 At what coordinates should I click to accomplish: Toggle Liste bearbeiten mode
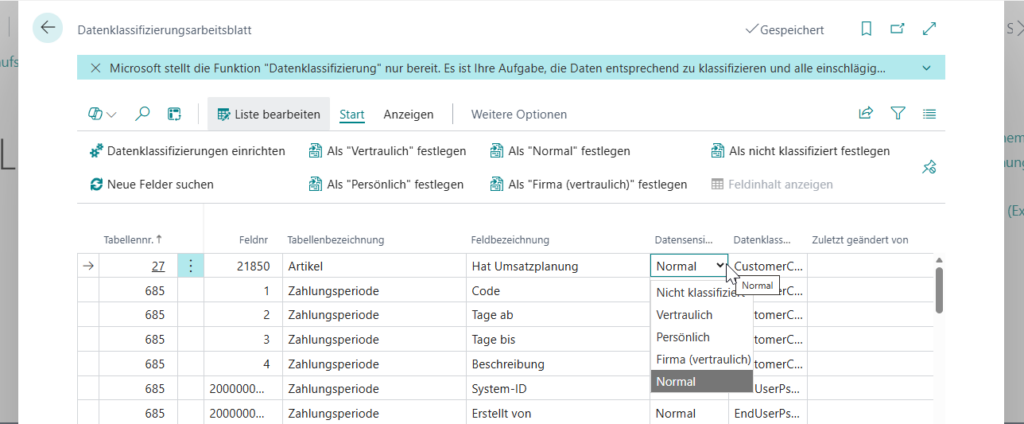[x=268, y=114]
